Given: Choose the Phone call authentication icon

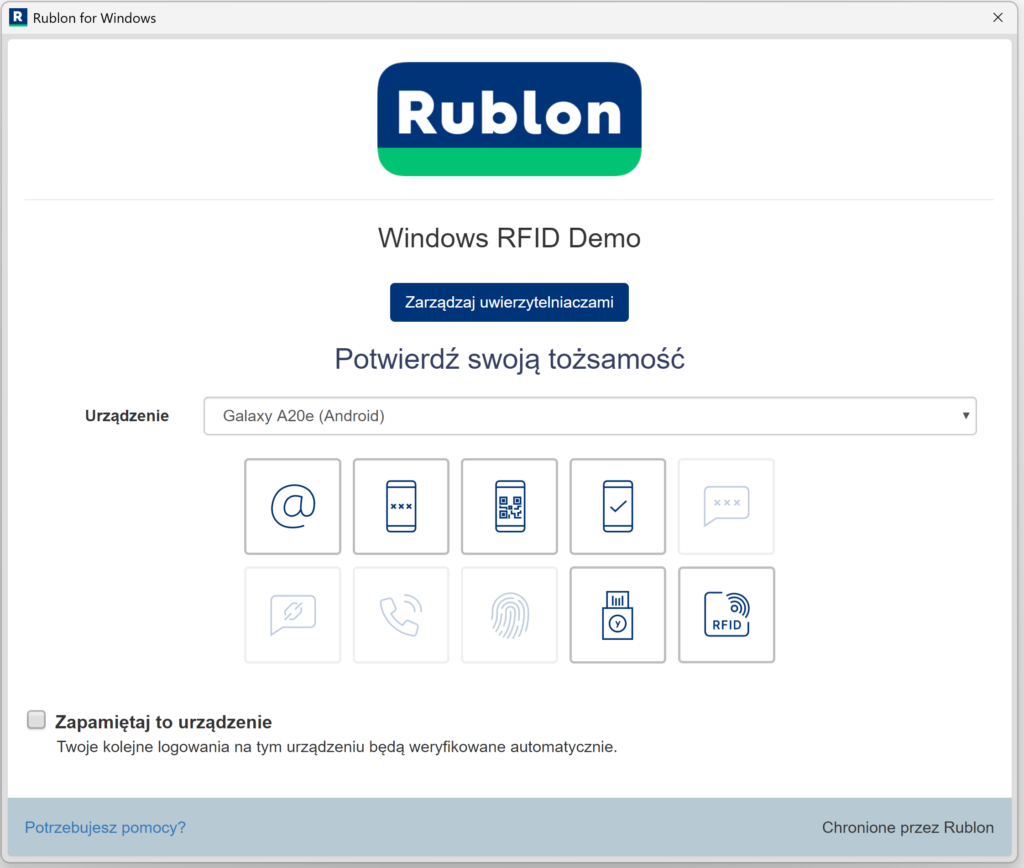Looking at the screenshot, I should click(x=401, y=614).
